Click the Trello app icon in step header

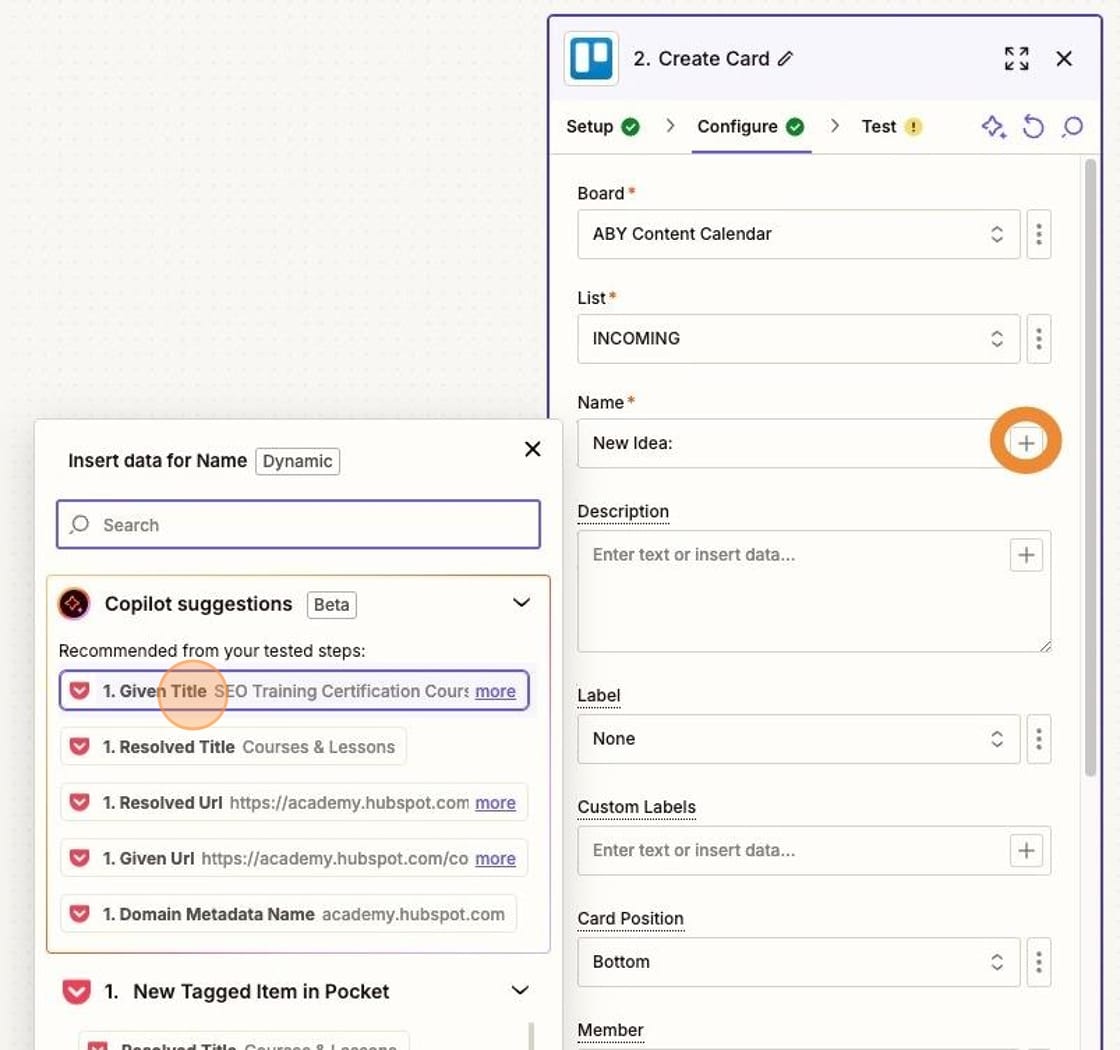(591, 58)
